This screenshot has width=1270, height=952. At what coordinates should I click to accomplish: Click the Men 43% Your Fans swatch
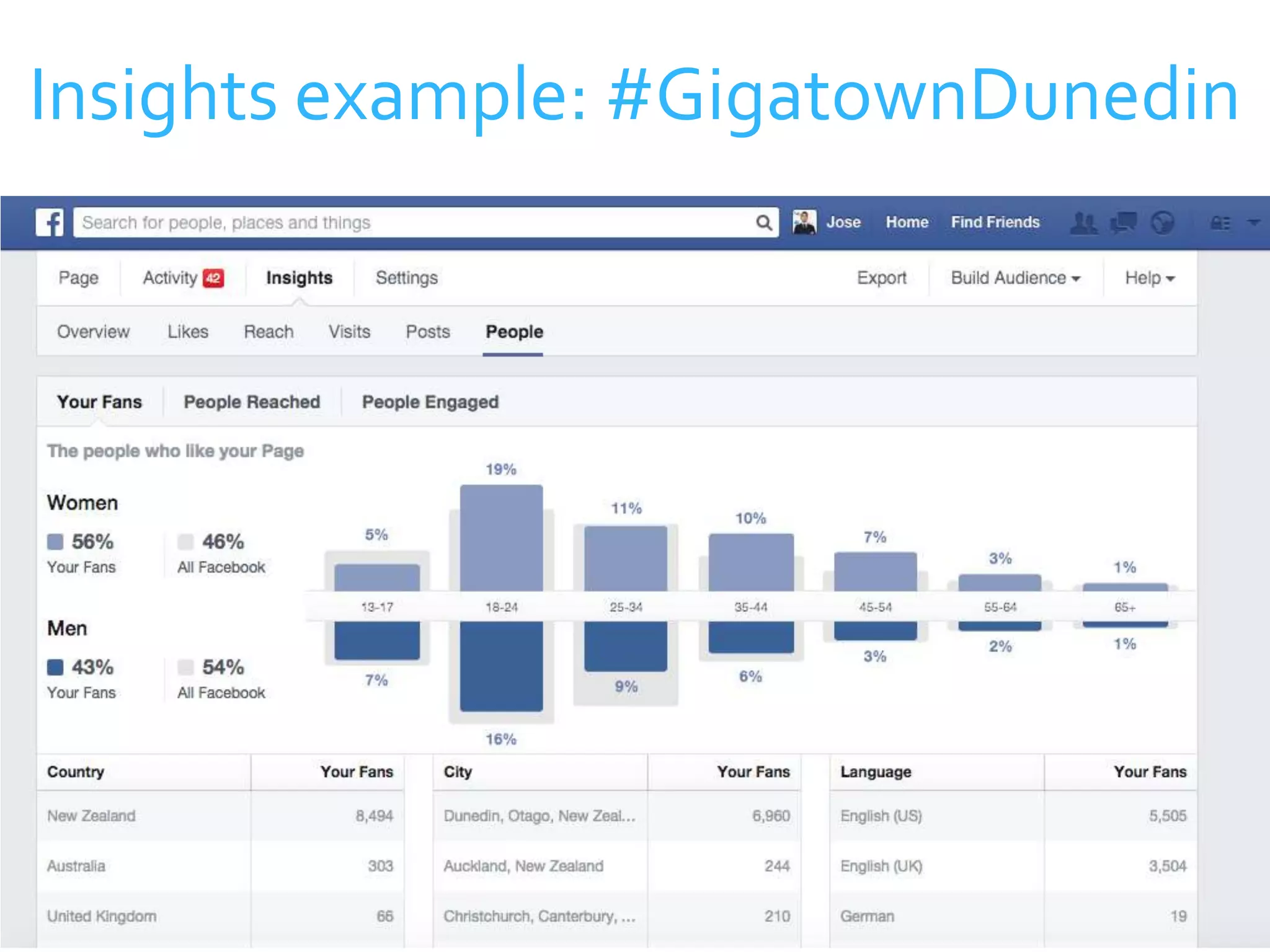click(x=55, y=667)
